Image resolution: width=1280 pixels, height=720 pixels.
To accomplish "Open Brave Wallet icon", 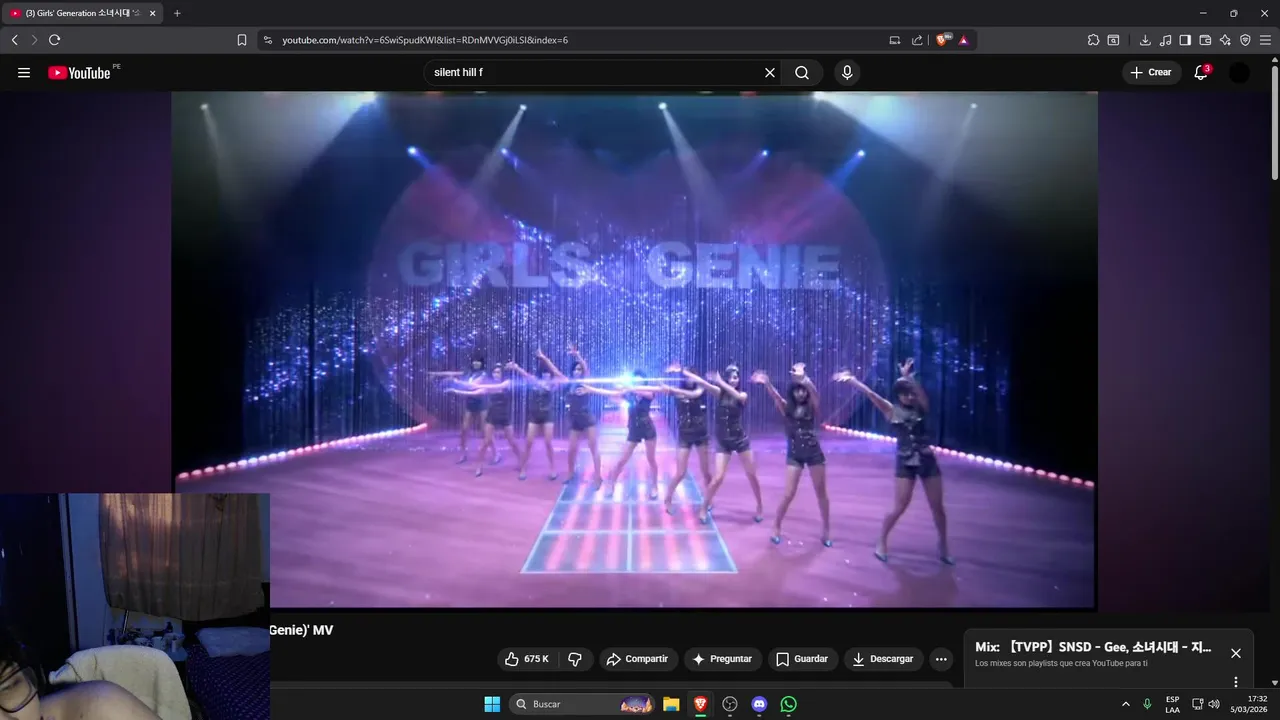I will (x=1205, y=40).
